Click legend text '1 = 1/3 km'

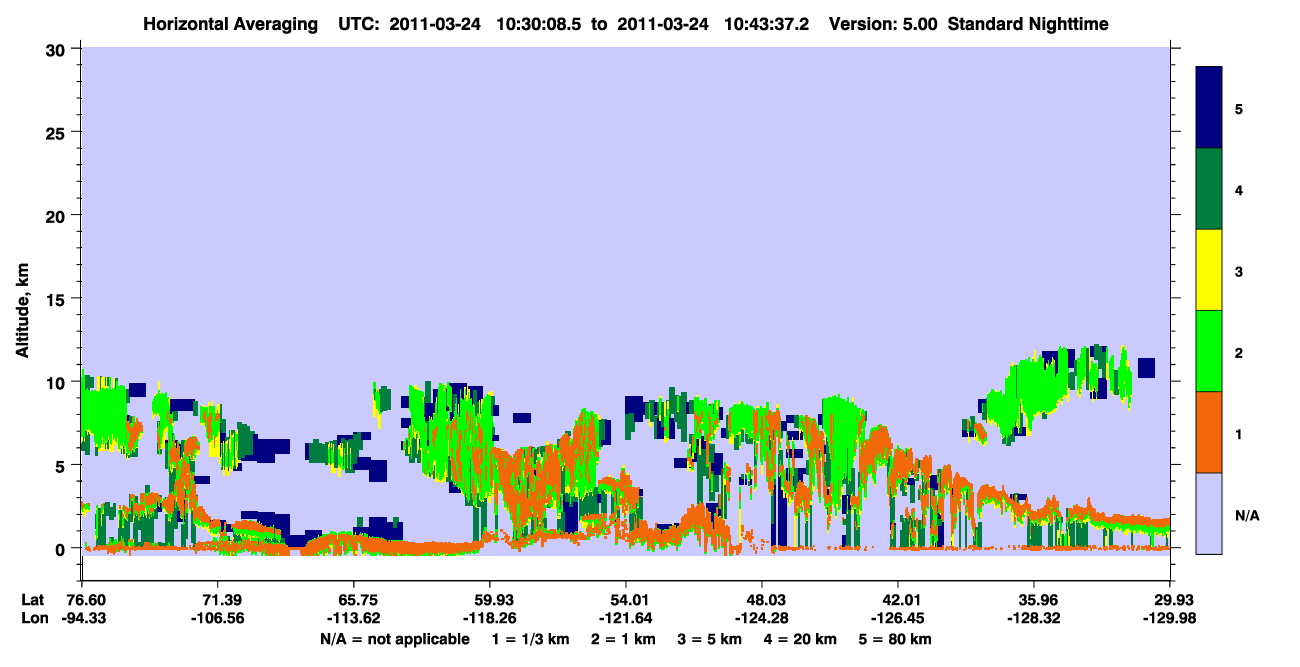click(530, 639)
